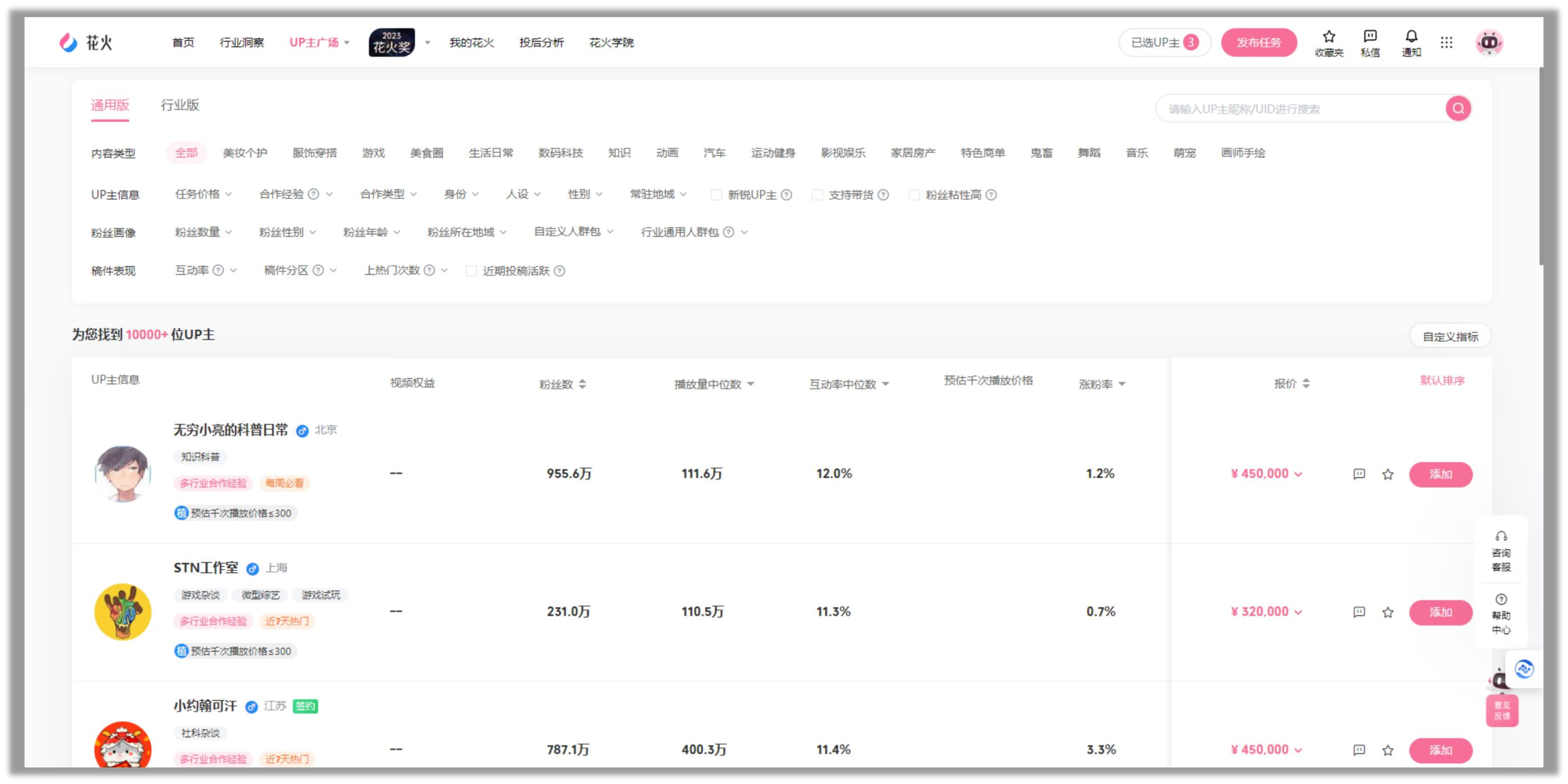Open 投后分析 menu item
1568x784 pixels.
point(541,42)
